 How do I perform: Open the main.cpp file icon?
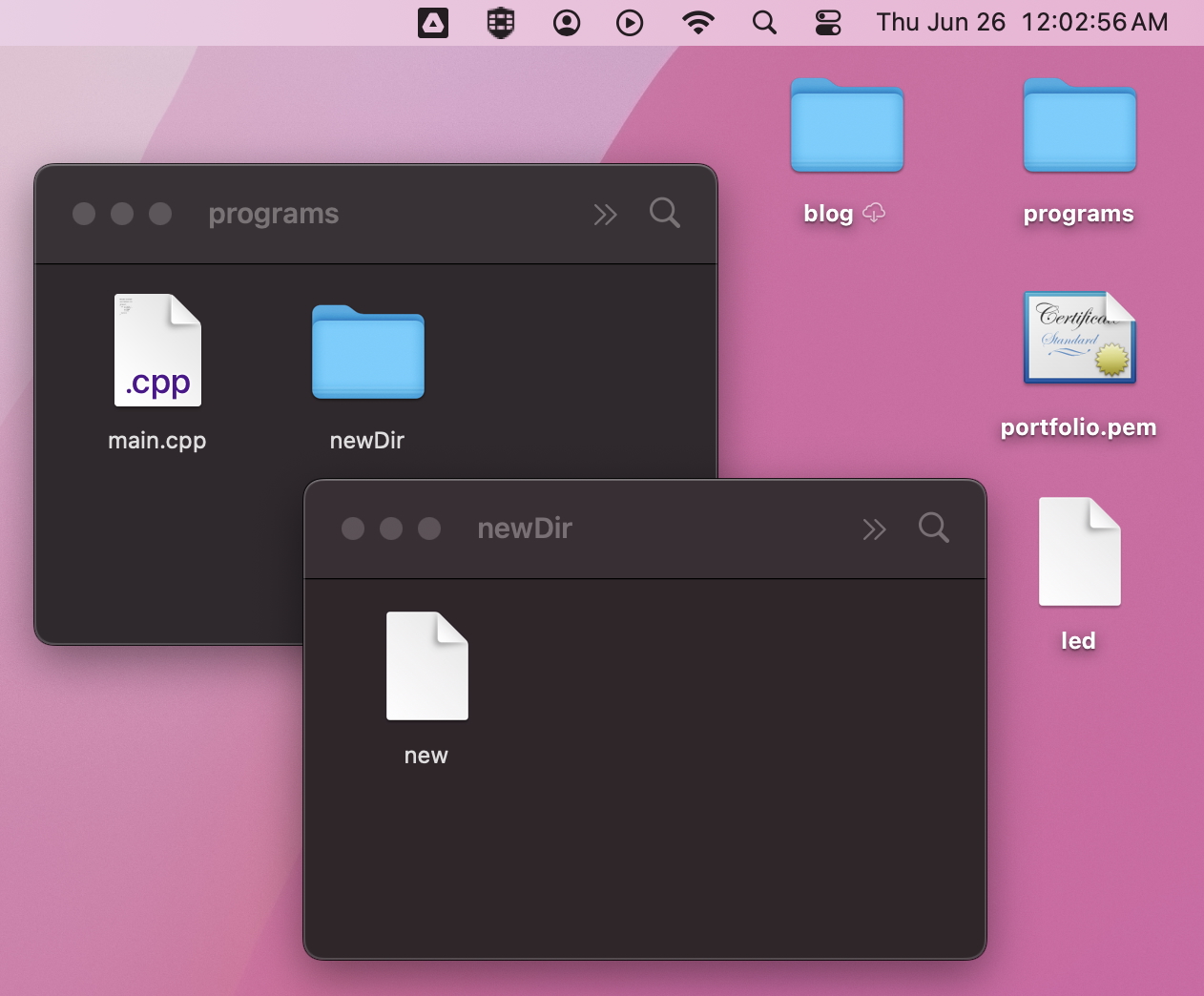pos(157,350)
